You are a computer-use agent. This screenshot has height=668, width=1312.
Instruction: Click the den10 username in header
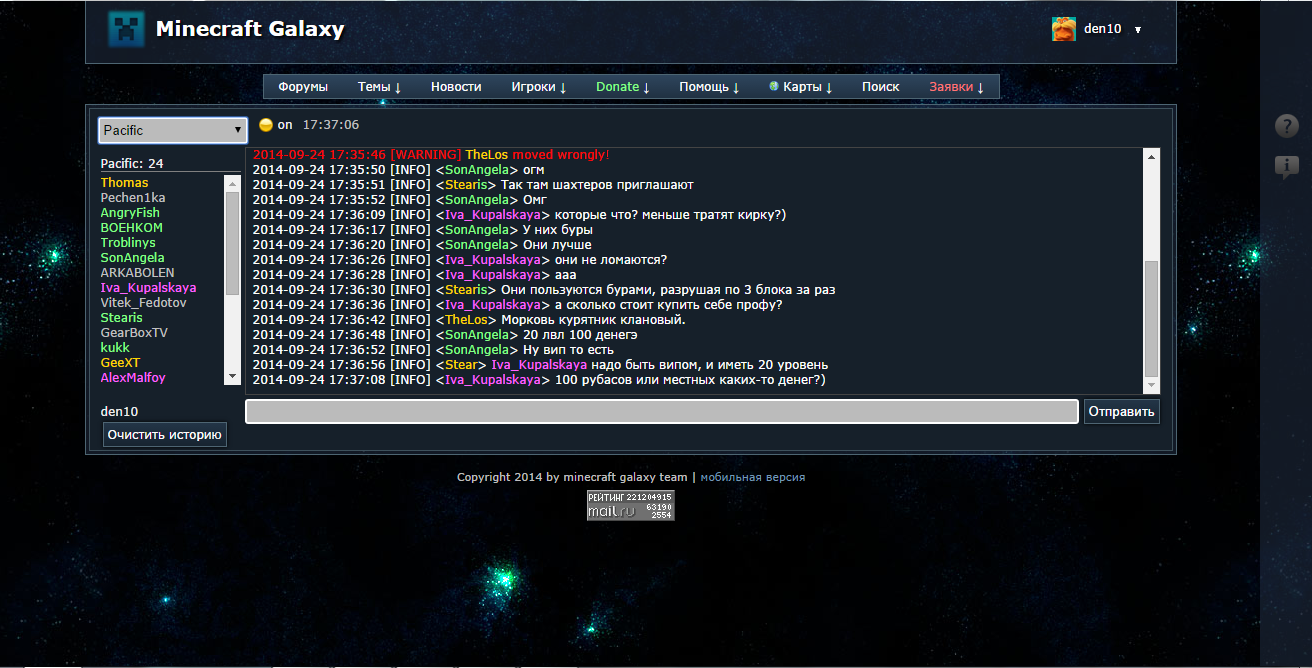(x=1102, y=29)
